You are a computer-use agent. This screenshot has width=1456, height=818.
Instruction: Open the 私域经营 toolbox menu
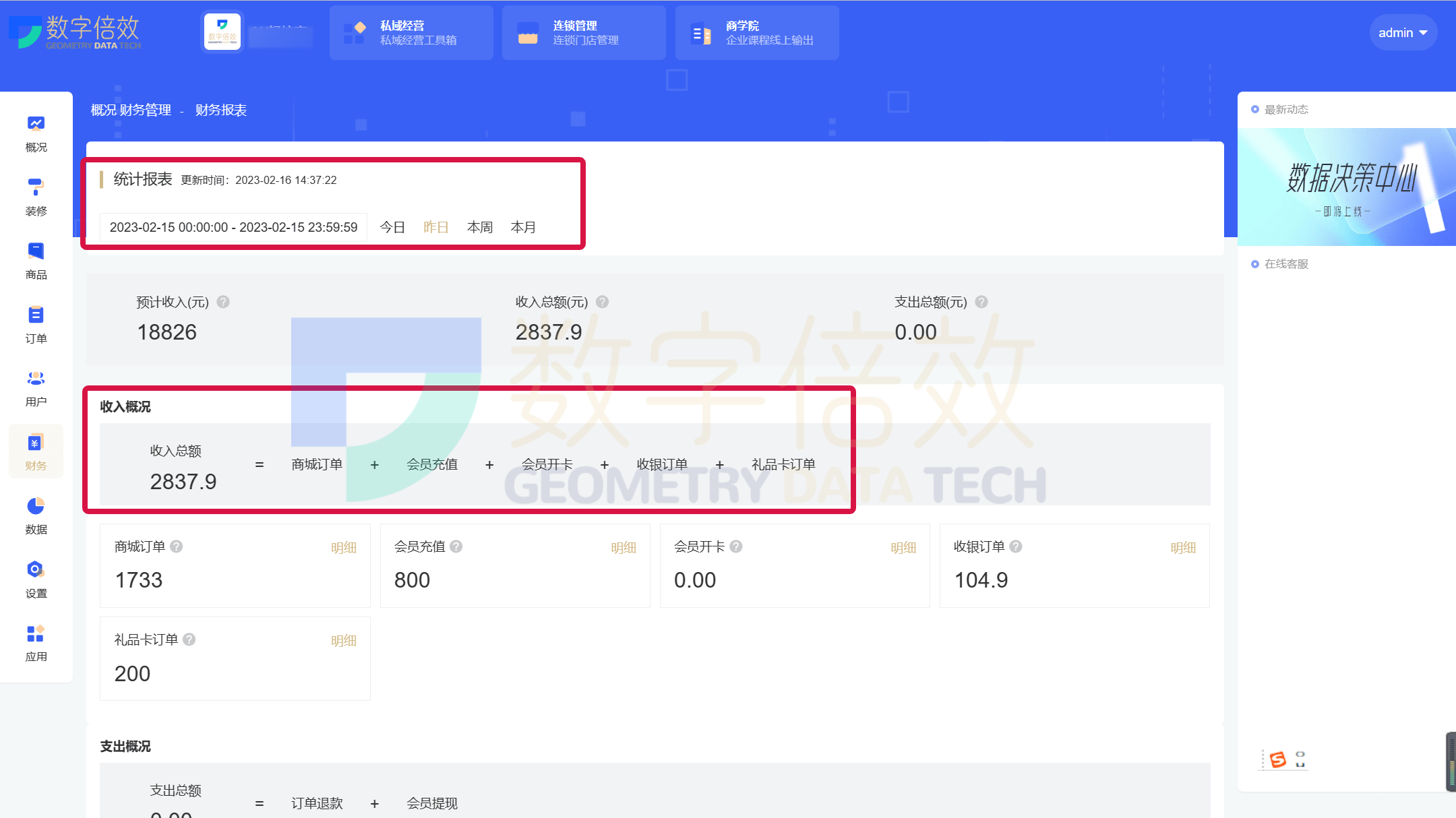411,32
